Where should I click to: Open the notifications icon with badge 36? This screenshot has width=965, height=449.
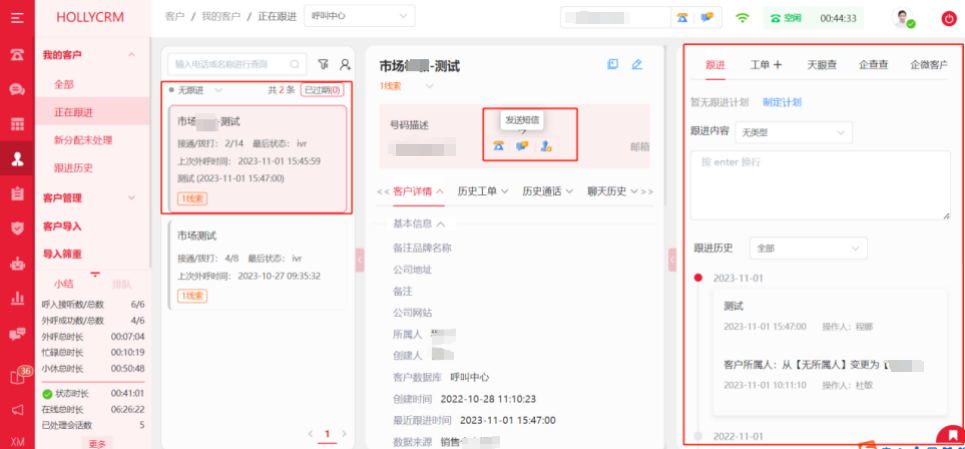18,376
